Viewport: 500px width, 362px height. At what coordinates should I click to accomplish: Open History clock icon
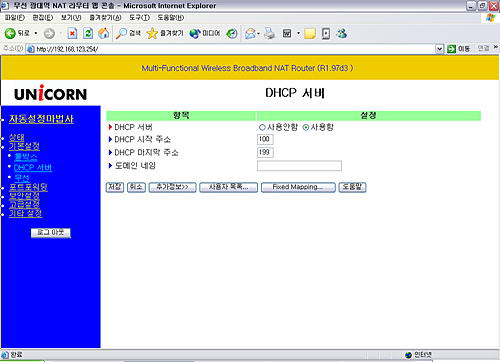click(232, 33)
